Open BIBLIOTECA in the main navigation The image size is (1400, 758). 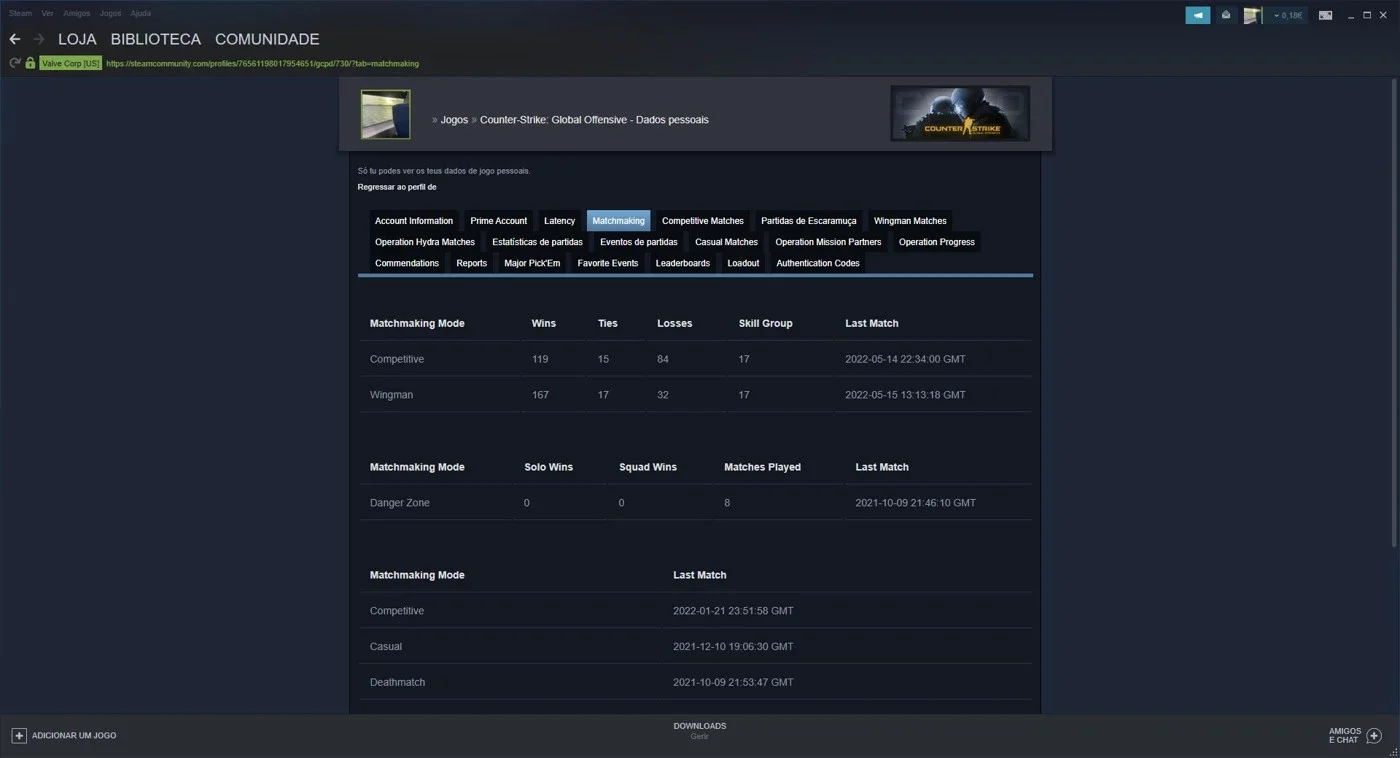[156, 39]
